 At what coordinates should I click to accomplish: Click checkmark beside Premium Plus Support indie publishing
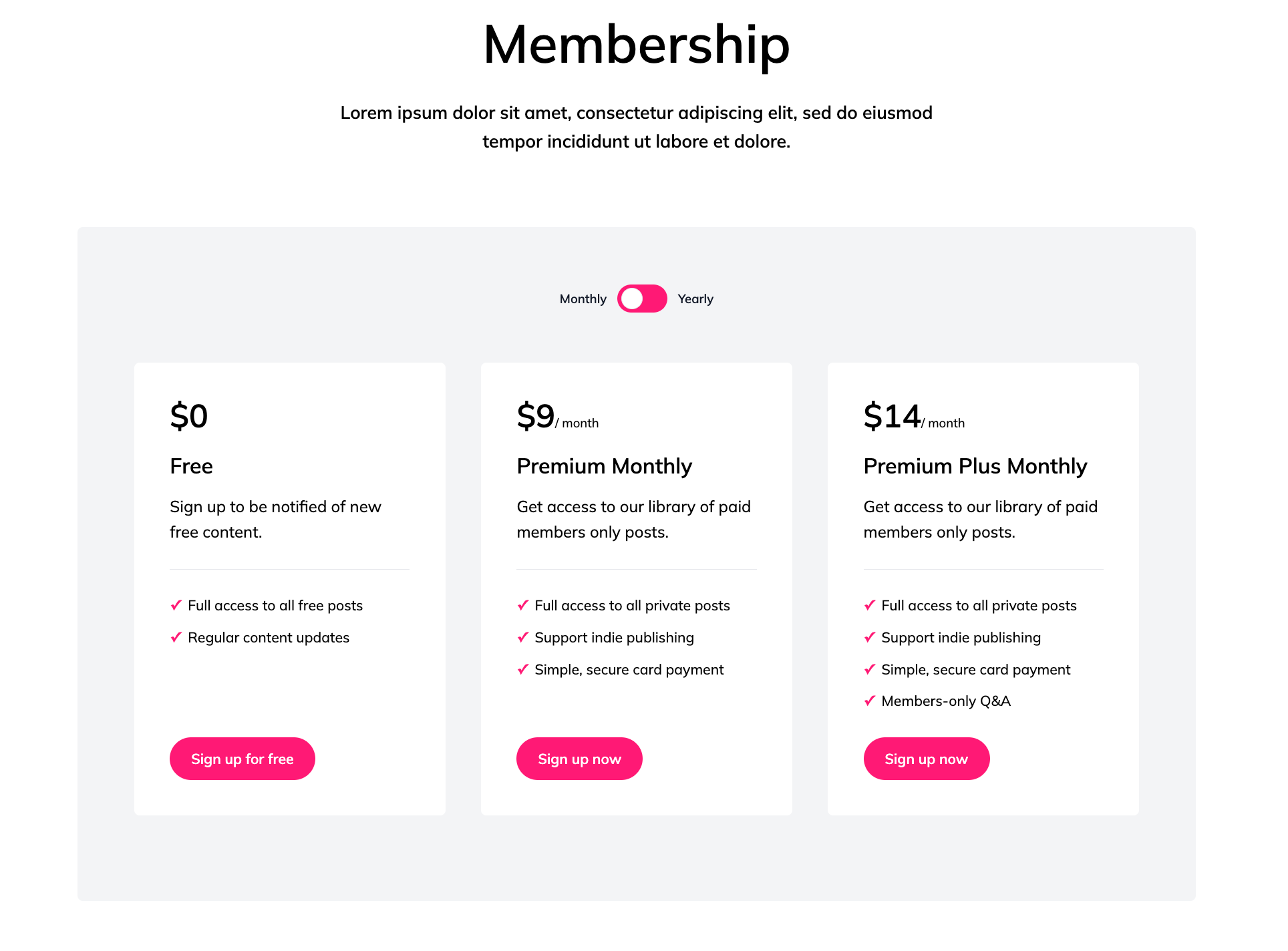click(870, 637)
